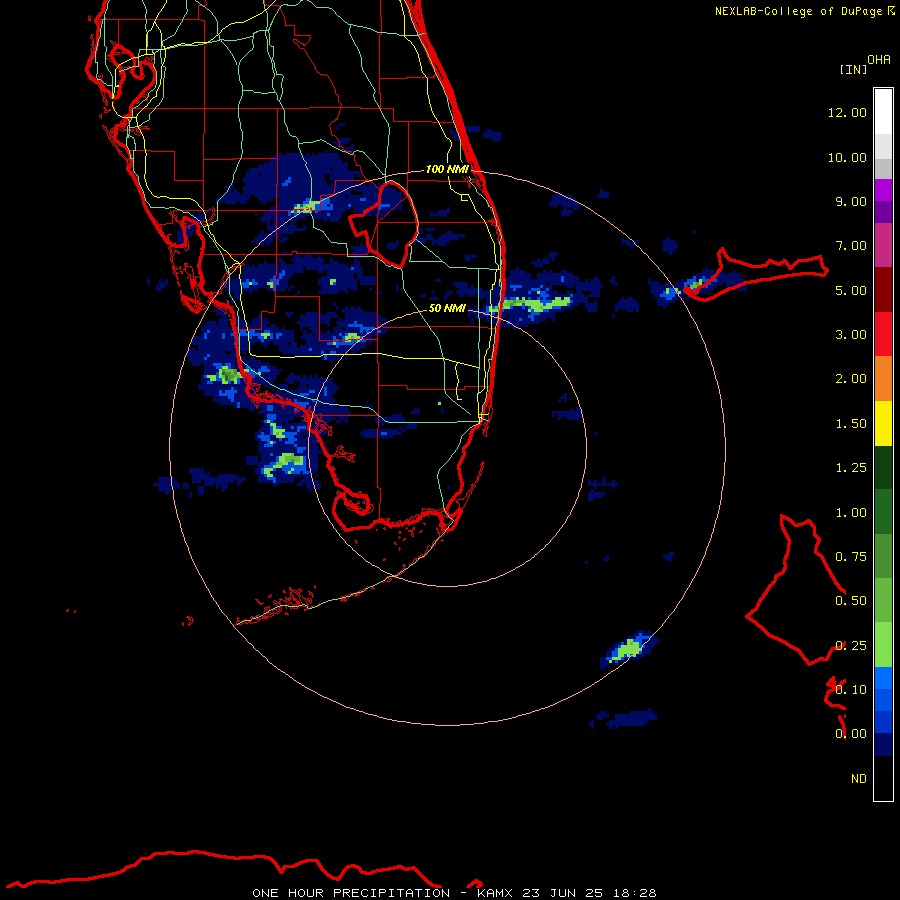Image resolution: width=900 pixels, height=900 pixels.
Task: Click the 0.75 legend value
Action: [x=851, y=557]
